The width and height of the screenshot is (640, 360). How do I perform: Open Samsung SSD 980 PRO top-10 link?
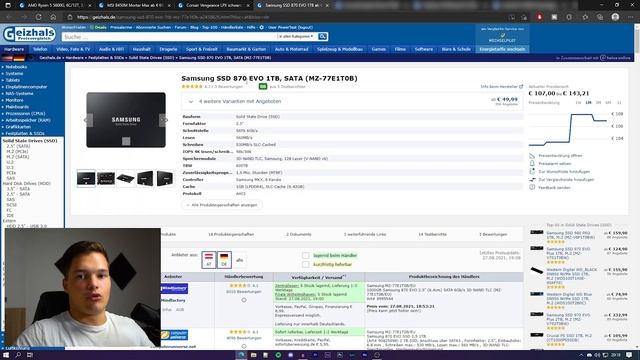[x=570, y=235]
